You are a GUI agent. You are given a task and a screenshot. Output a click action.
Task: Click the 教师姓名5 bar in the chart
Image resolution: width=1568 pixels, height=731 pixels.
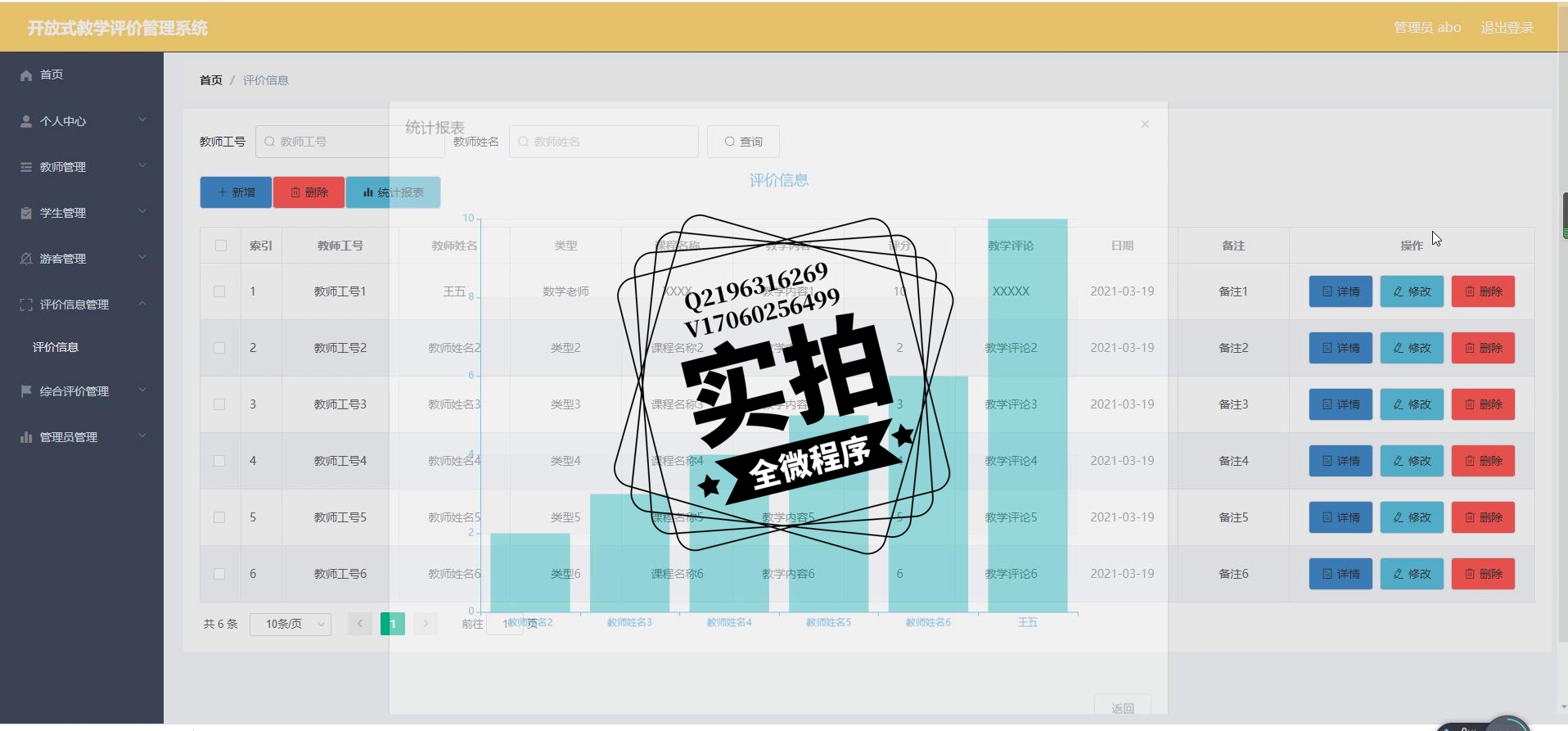pos(828,513)
